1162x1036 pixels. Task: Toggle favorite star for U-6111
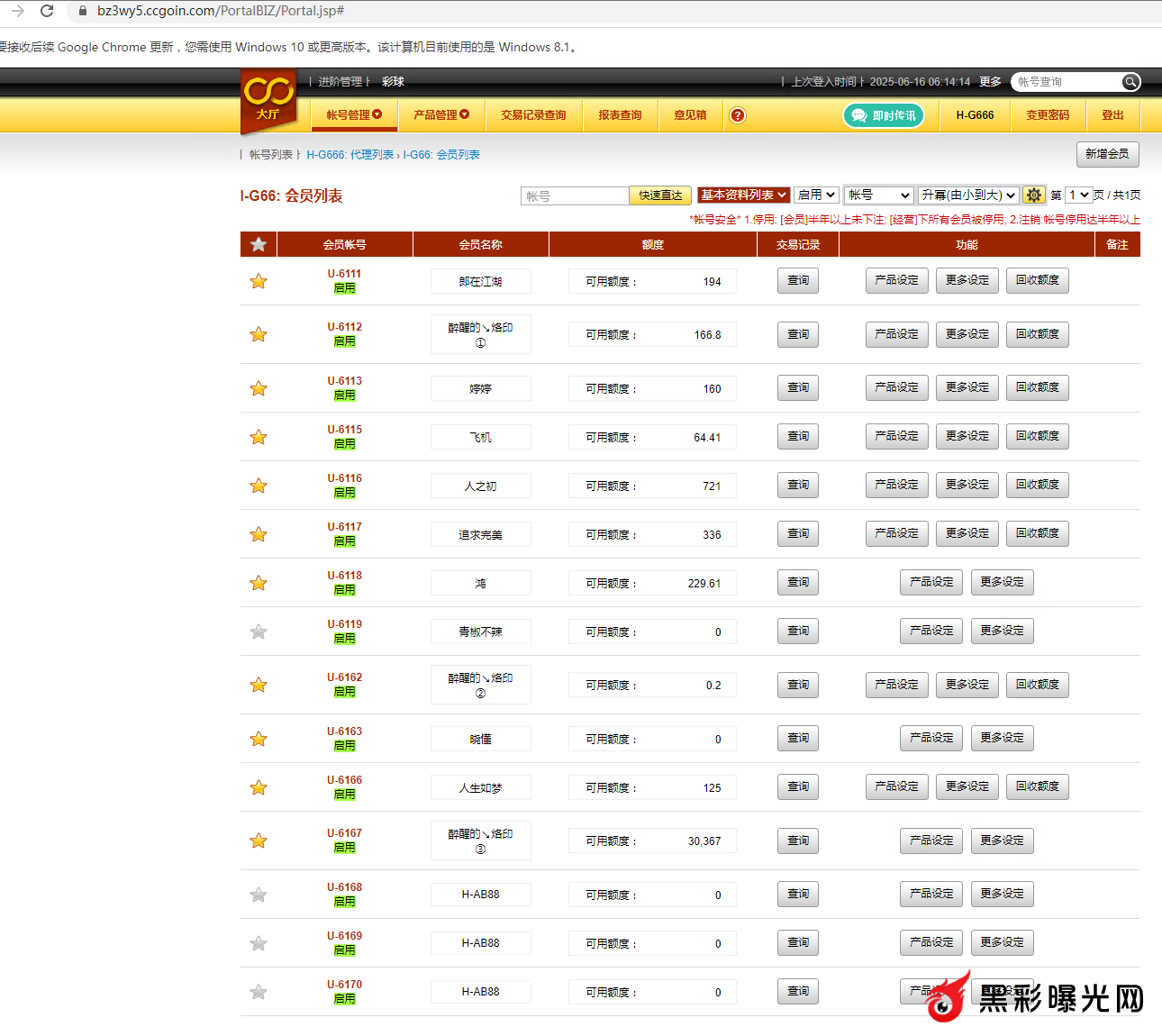tap(259, 281)
